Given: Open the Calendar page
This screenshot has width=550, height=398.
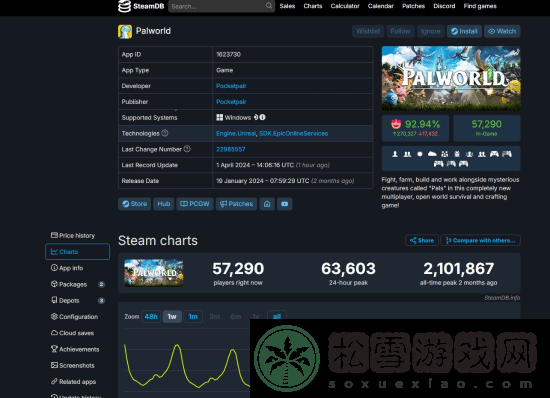Looking at the screenshot, I should 381,6.
